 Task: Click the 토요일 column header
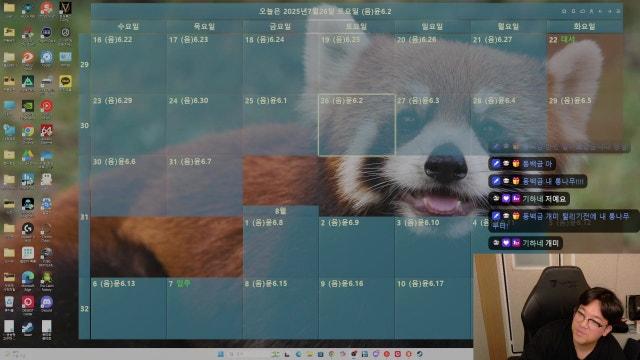(356, 27)
